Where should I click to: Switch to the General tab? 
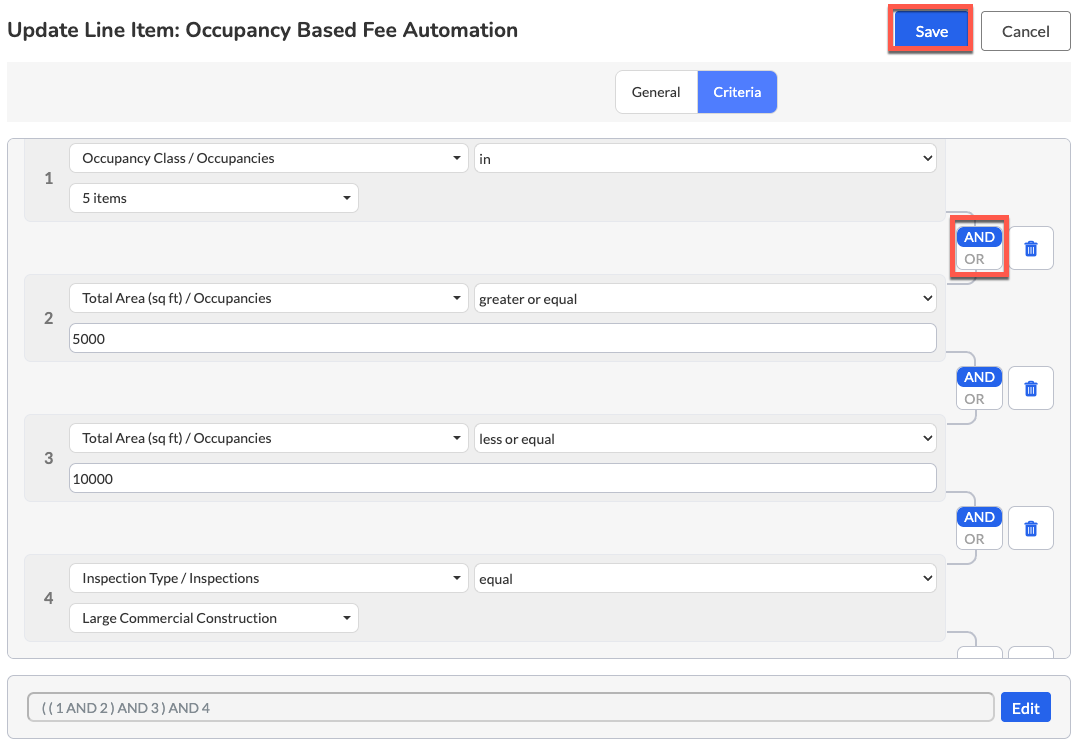tap(656, 92)
